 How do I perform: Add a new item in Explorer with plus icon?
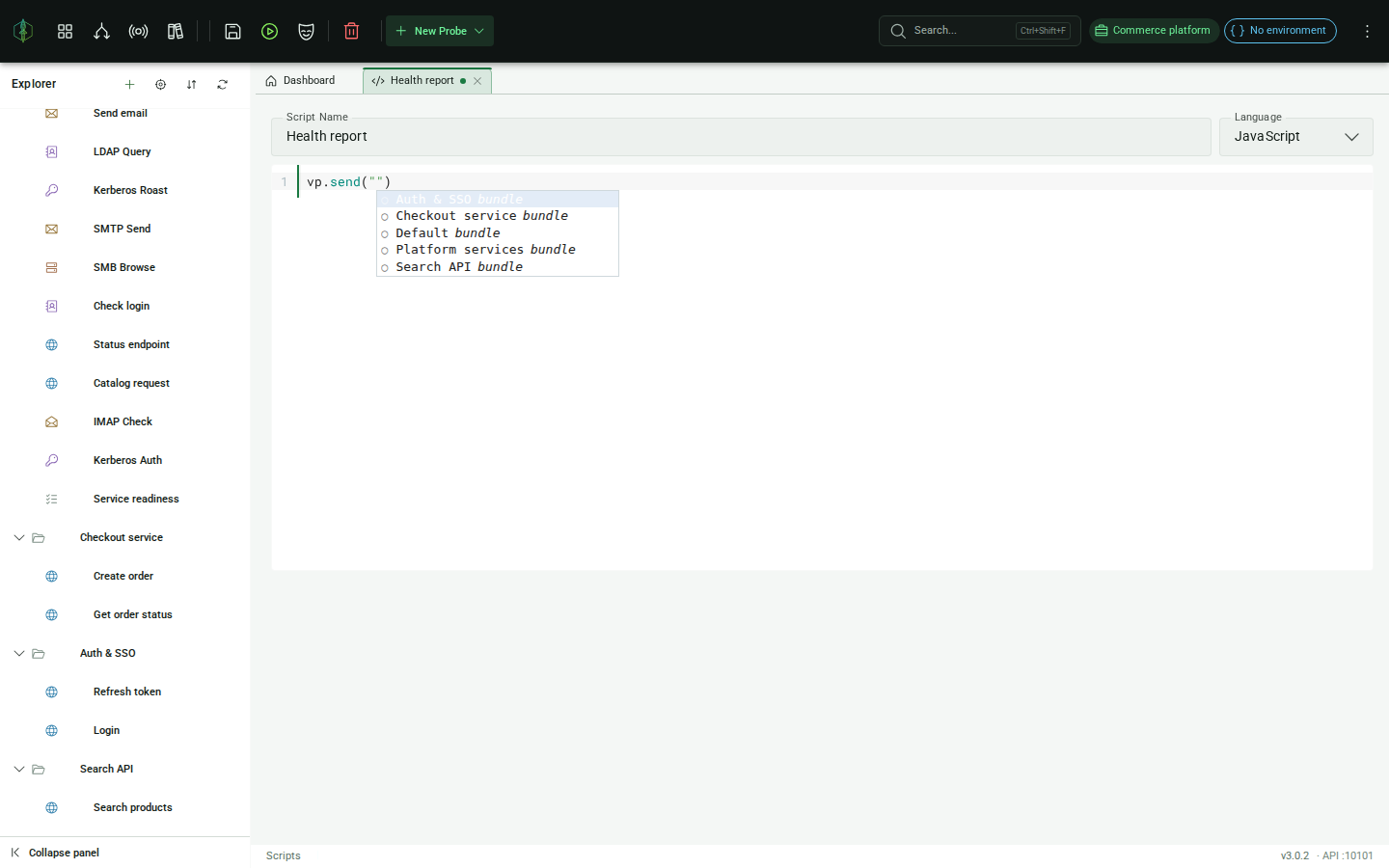click(x=129, y=84)
